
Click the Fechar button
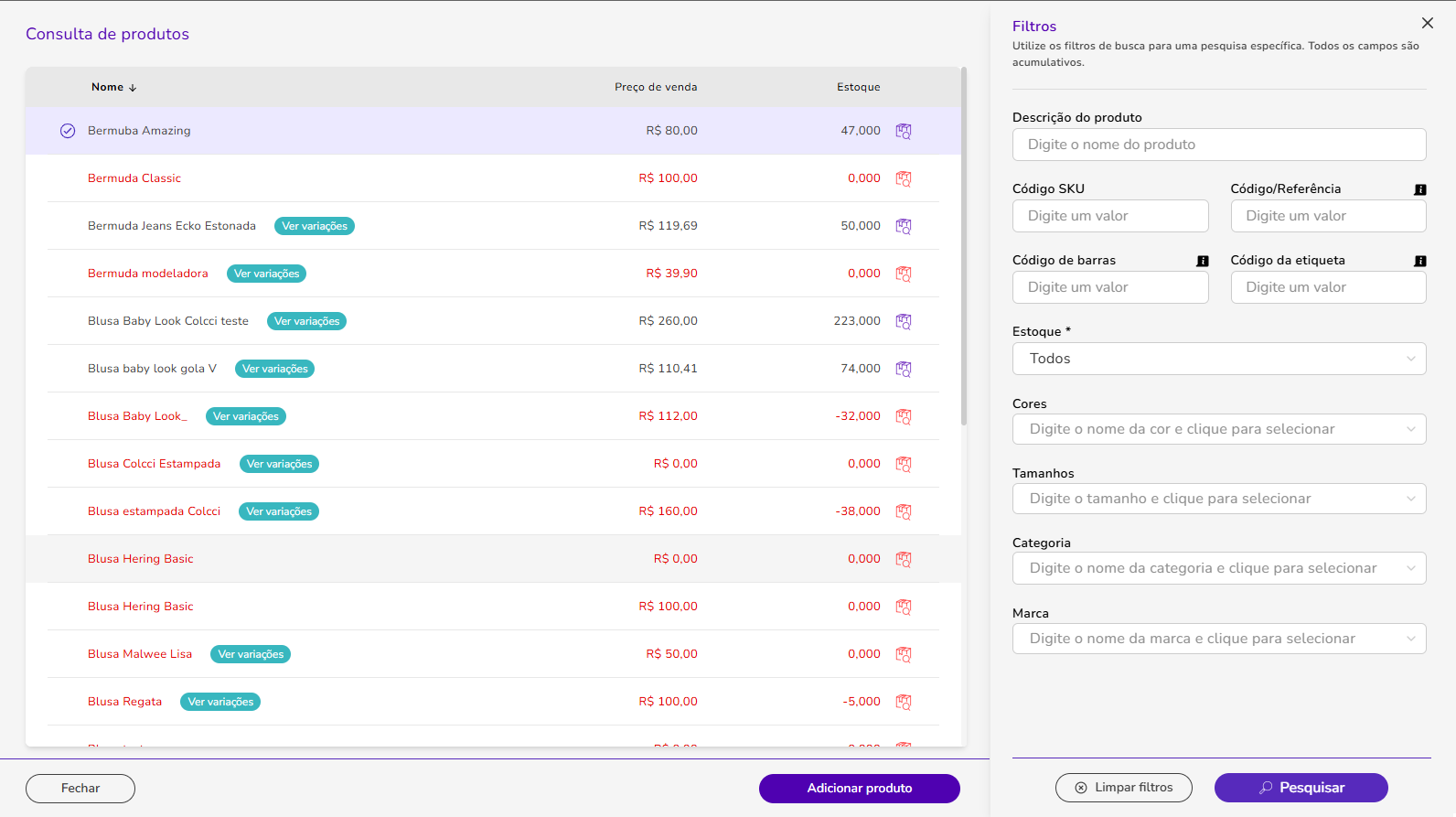tap(80, 789)
